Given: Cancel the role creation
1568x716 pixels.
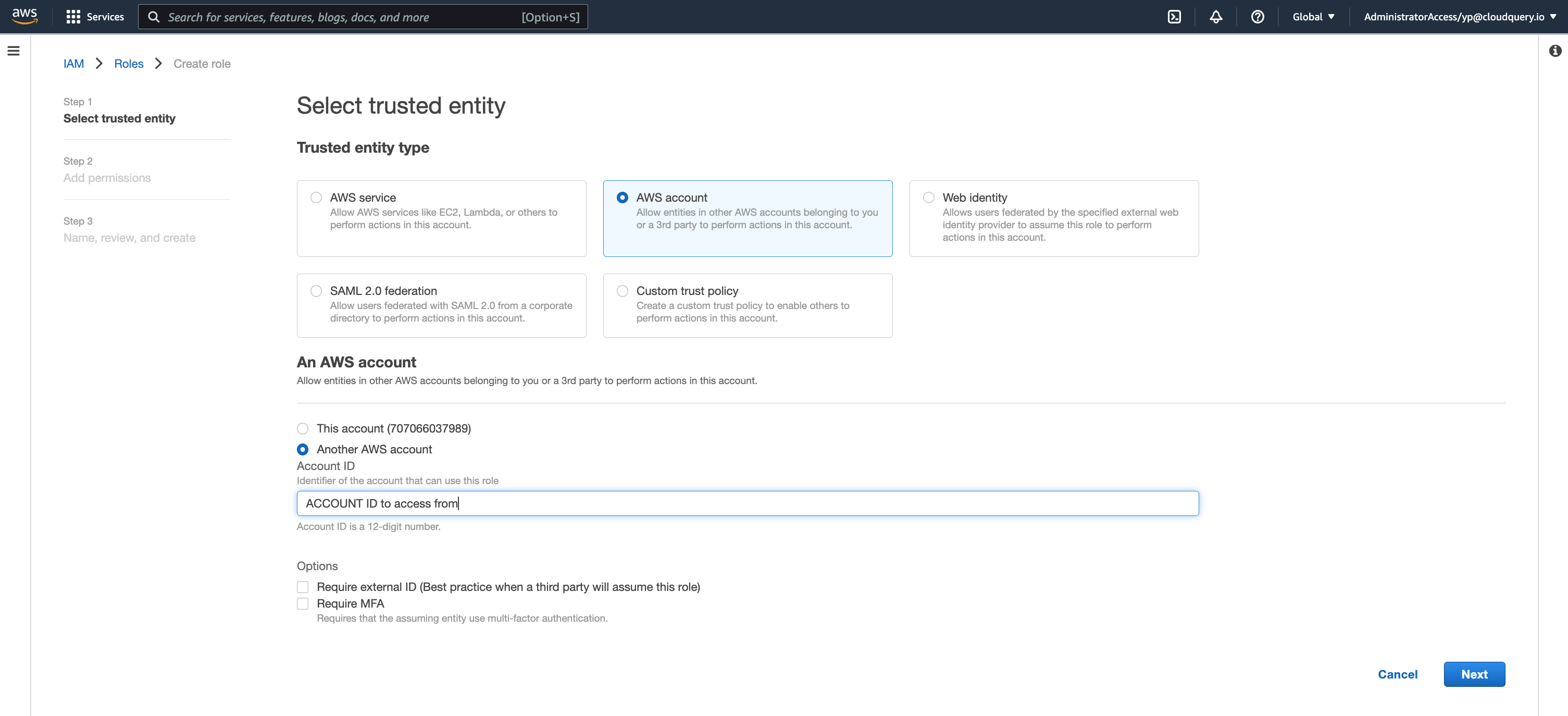Looking at the screenshot, I should pyautogui.click(x=1397, y=674).
